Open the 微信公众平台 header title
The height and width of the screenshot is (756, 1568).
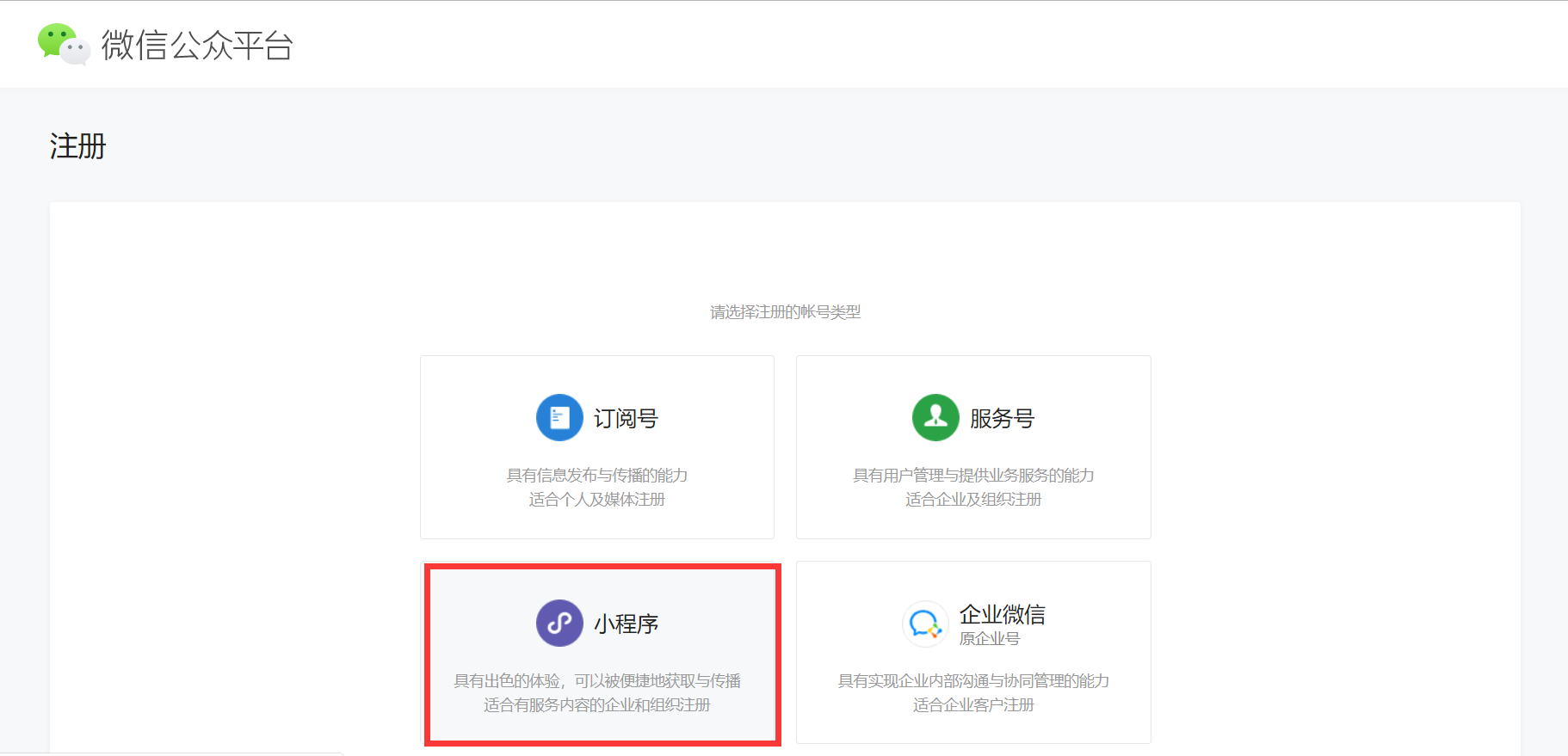[197, 45]
